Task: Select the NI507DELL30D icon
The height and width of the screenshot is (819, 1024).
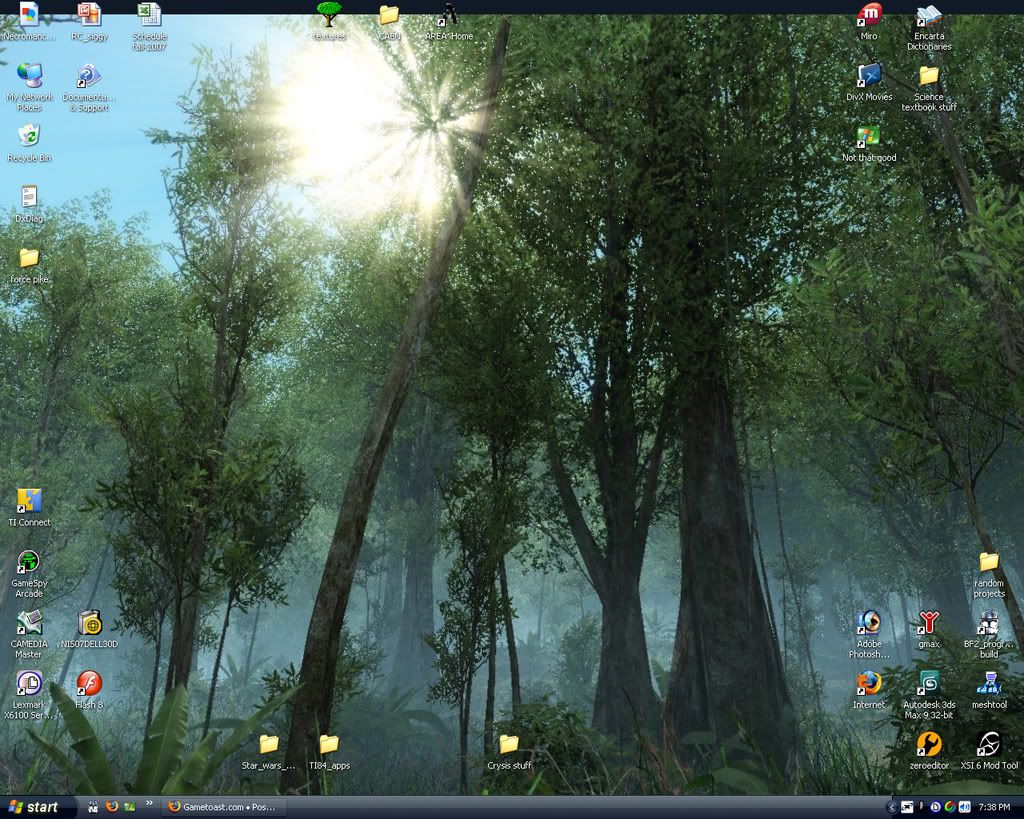Action: coord(89,629)
